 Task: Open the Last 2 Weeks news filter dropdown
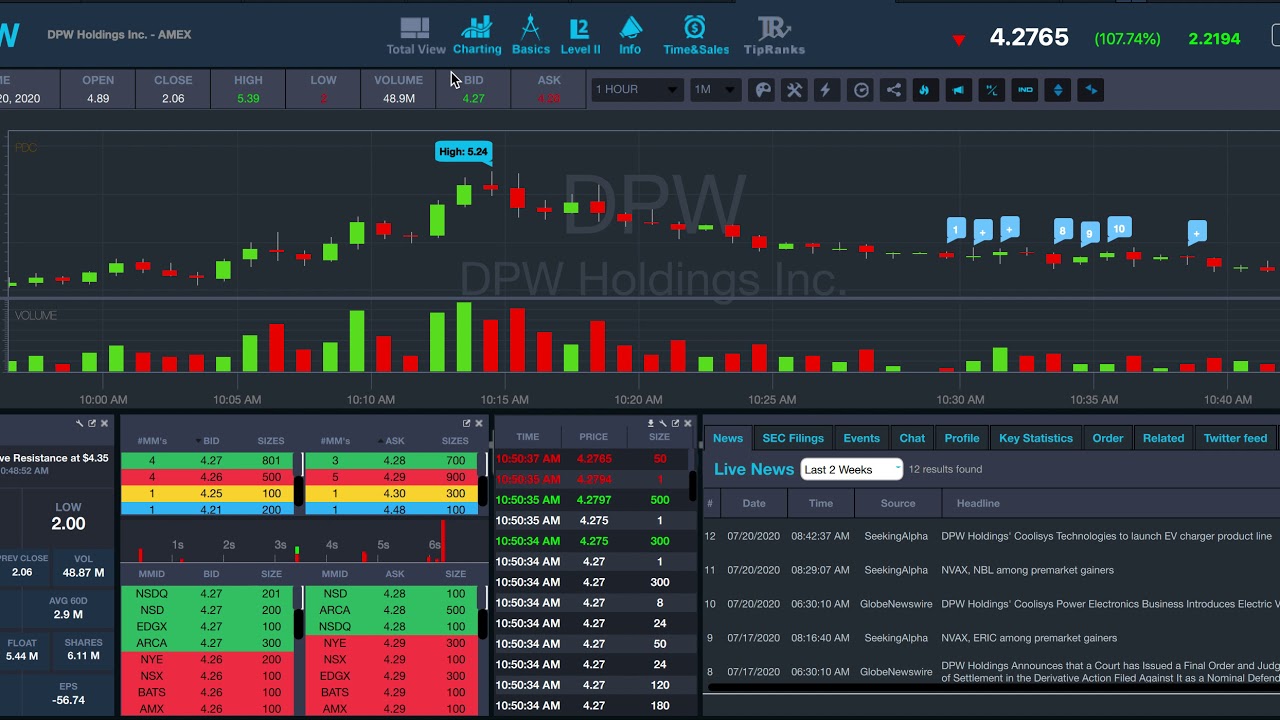(852, 469)
